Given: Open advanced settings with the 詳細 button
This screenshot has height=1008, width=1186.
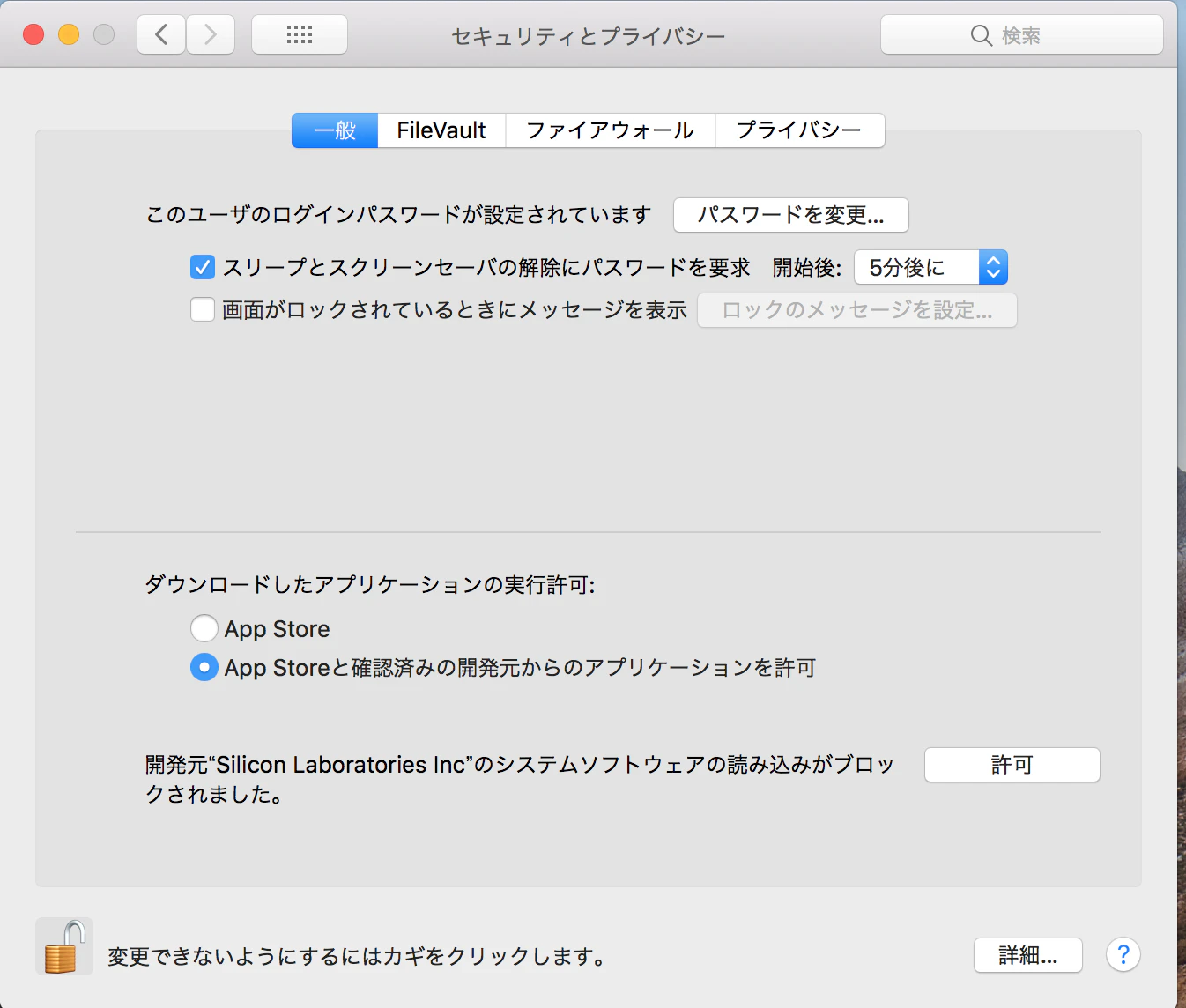Looking at the screenshot, I should pyautogui.click(x=1027, y=955).
